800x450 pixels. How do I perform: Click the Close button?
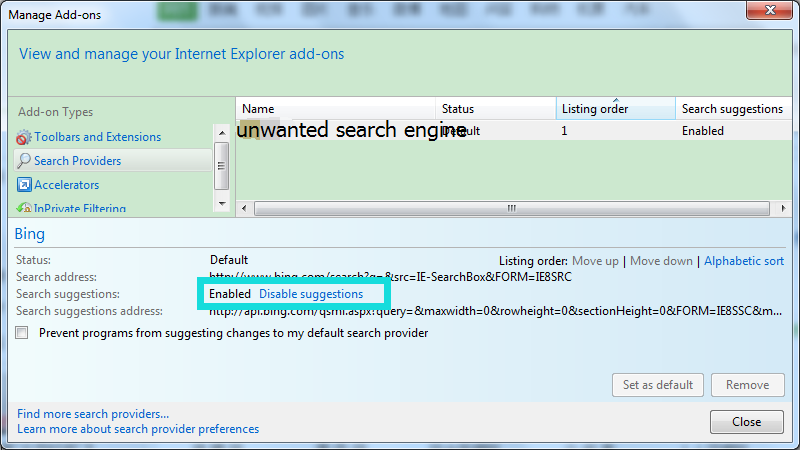pos(746,422)
